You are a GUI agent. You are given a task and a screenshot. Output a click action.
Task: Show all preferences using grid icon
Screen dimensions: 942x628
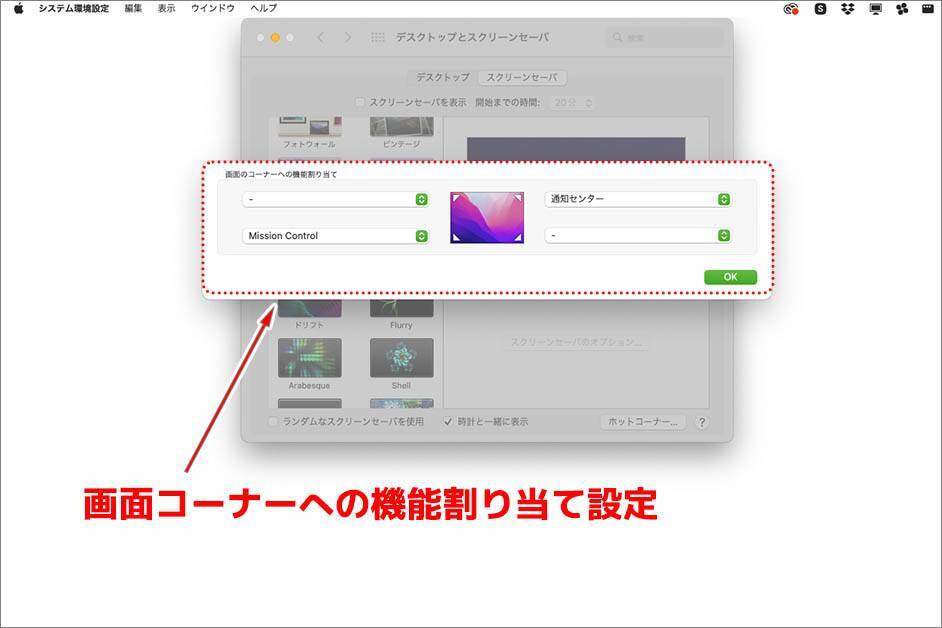(378, 38)
